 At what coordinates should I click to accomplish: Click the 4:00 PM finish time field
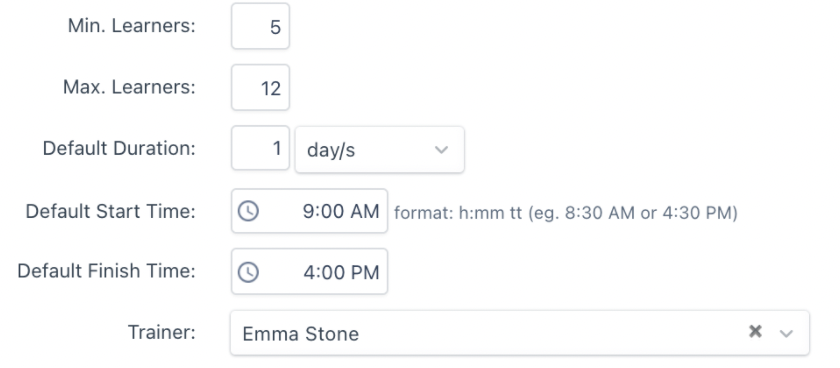pyautogui.click(x=309, y=271)
